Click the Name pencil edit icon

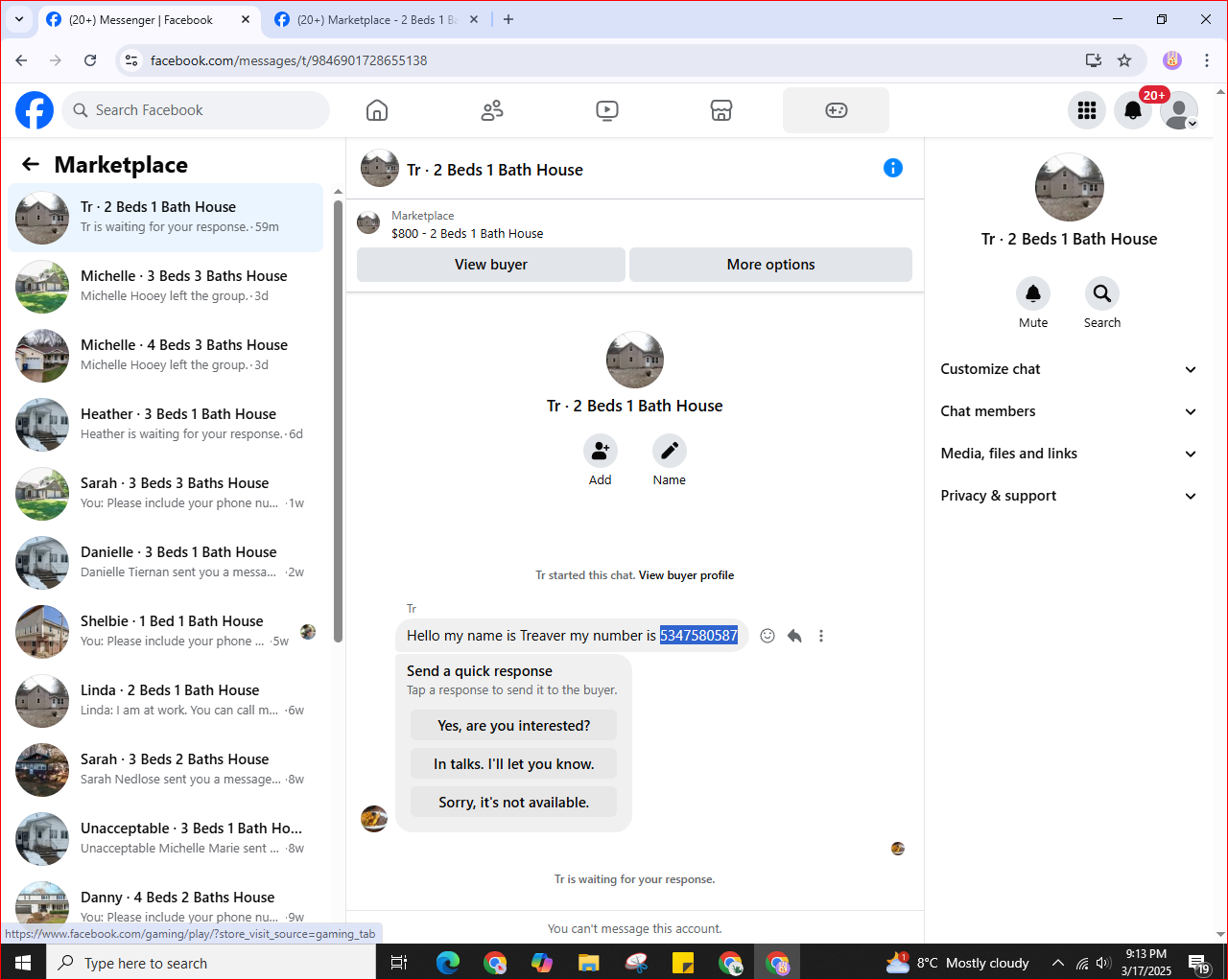pos(670,451)
